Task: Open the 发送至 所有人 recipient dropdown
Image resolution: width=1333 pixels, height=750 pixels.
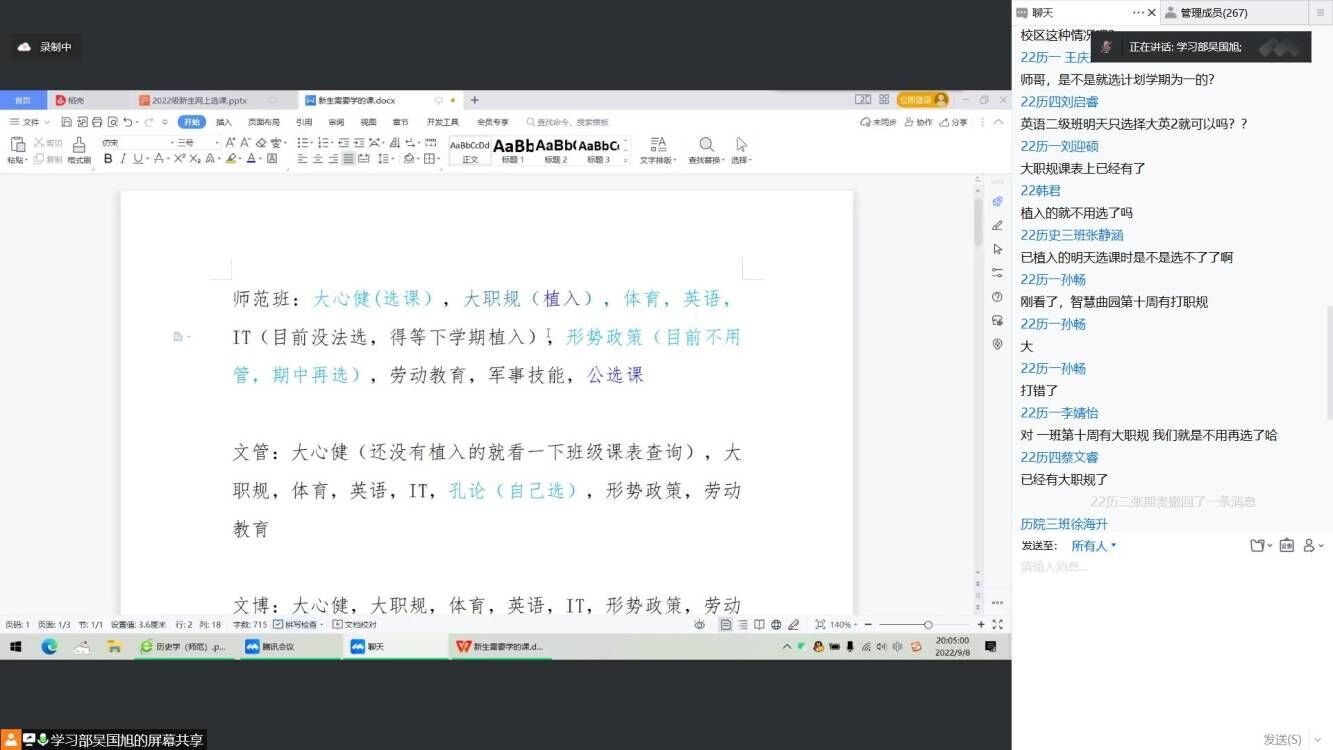Action: pos(1093,546)
